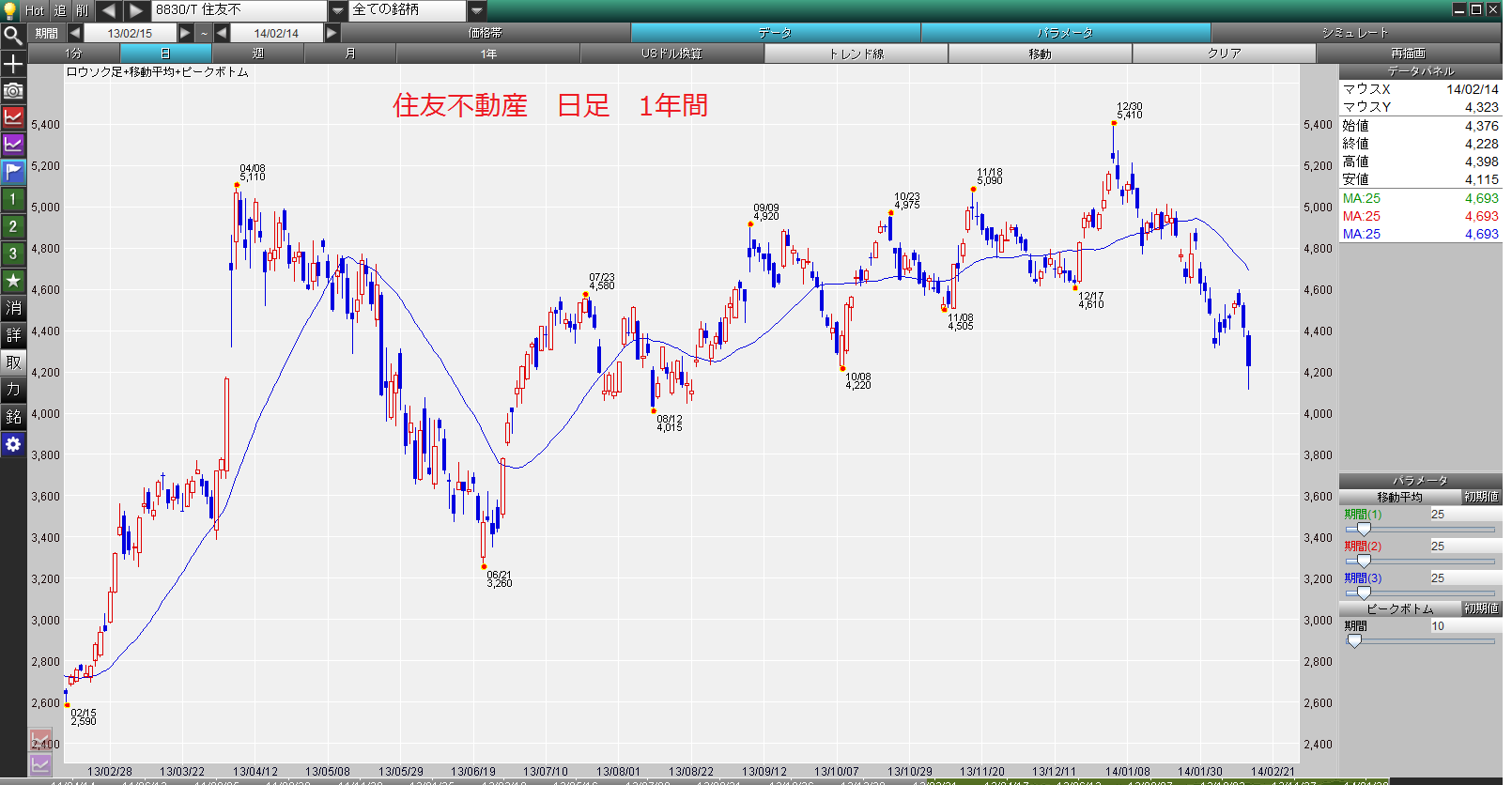1512x785 pixels.
Task: Click the end date field 14/02/14
Action: [x=276, y=33]
